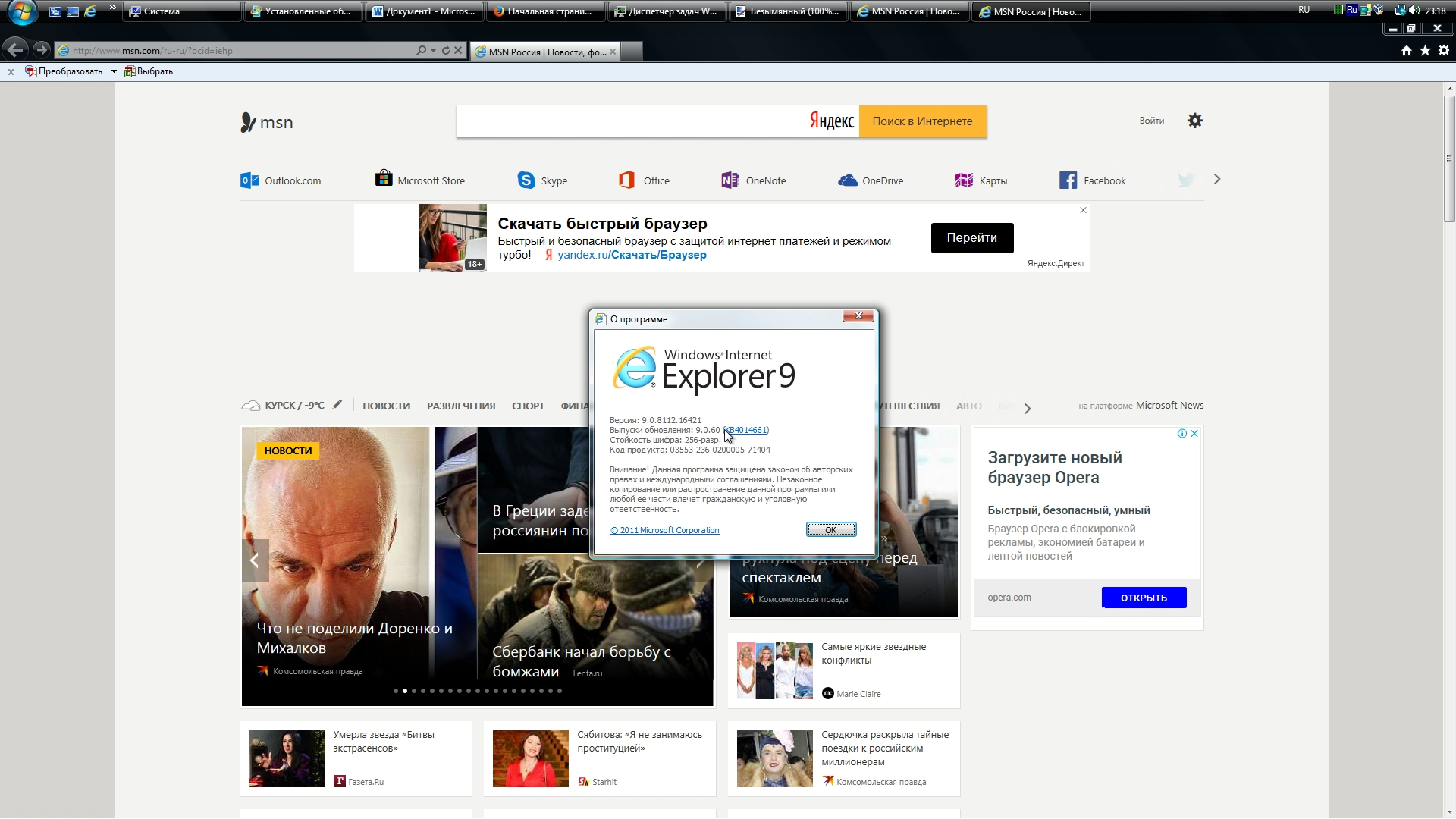
Task: Click the Перейти ad button
Action: [x=972, y=238]
